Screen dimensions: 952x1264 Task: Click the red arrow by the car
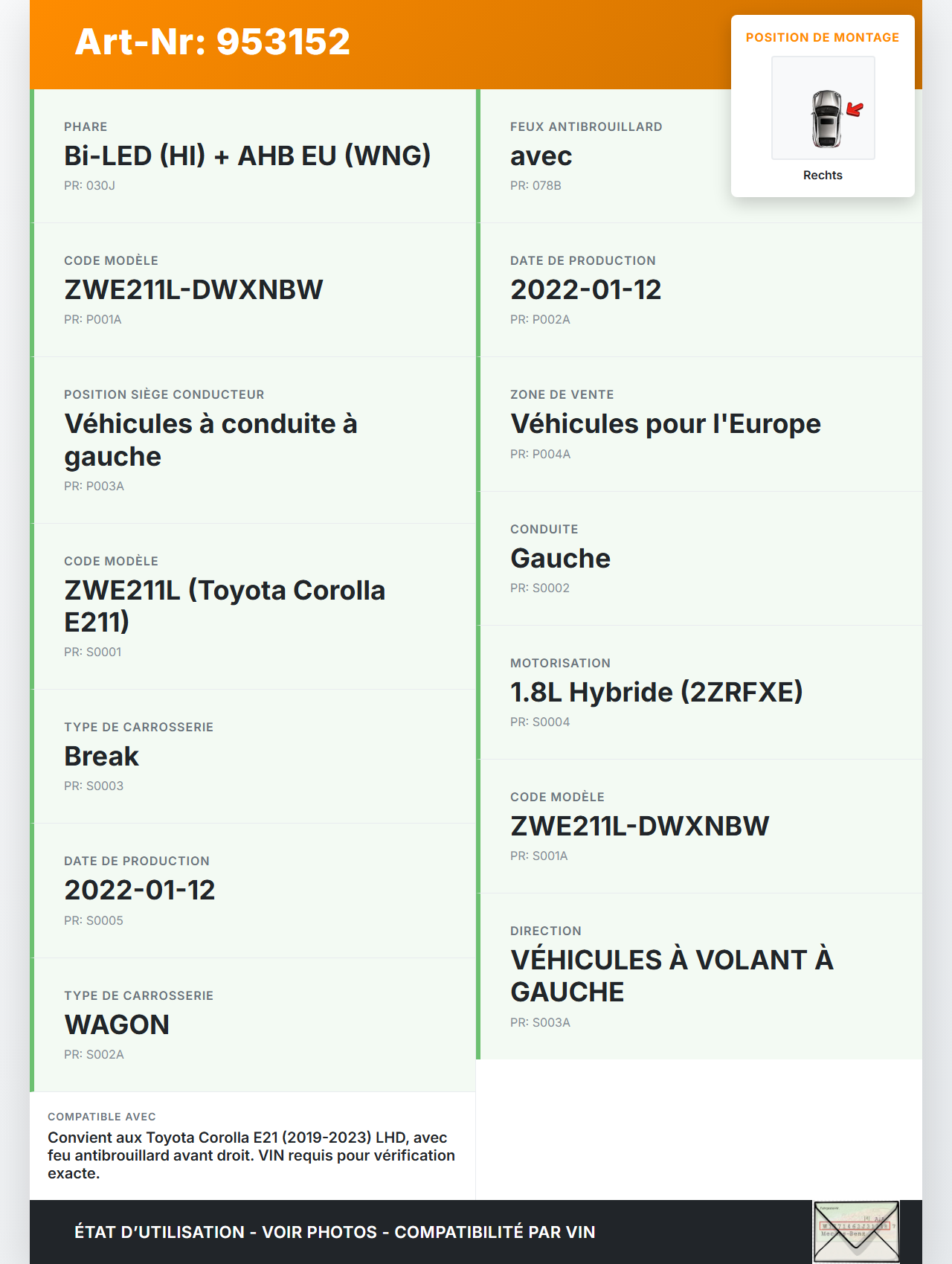click(x=855, y=110)
